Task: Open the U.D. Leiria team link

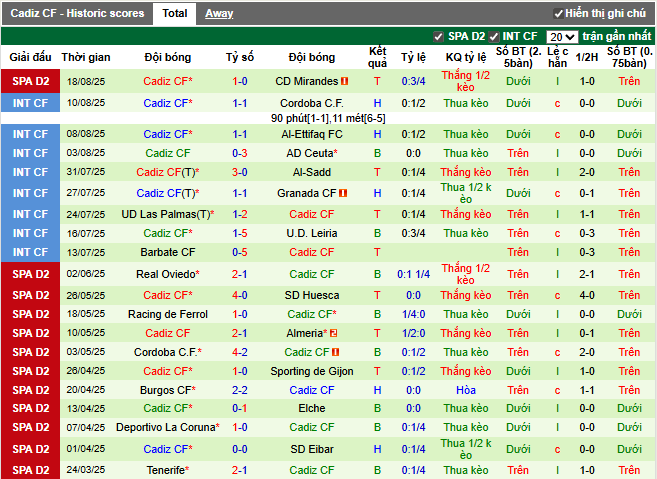Action: point(312,233)
